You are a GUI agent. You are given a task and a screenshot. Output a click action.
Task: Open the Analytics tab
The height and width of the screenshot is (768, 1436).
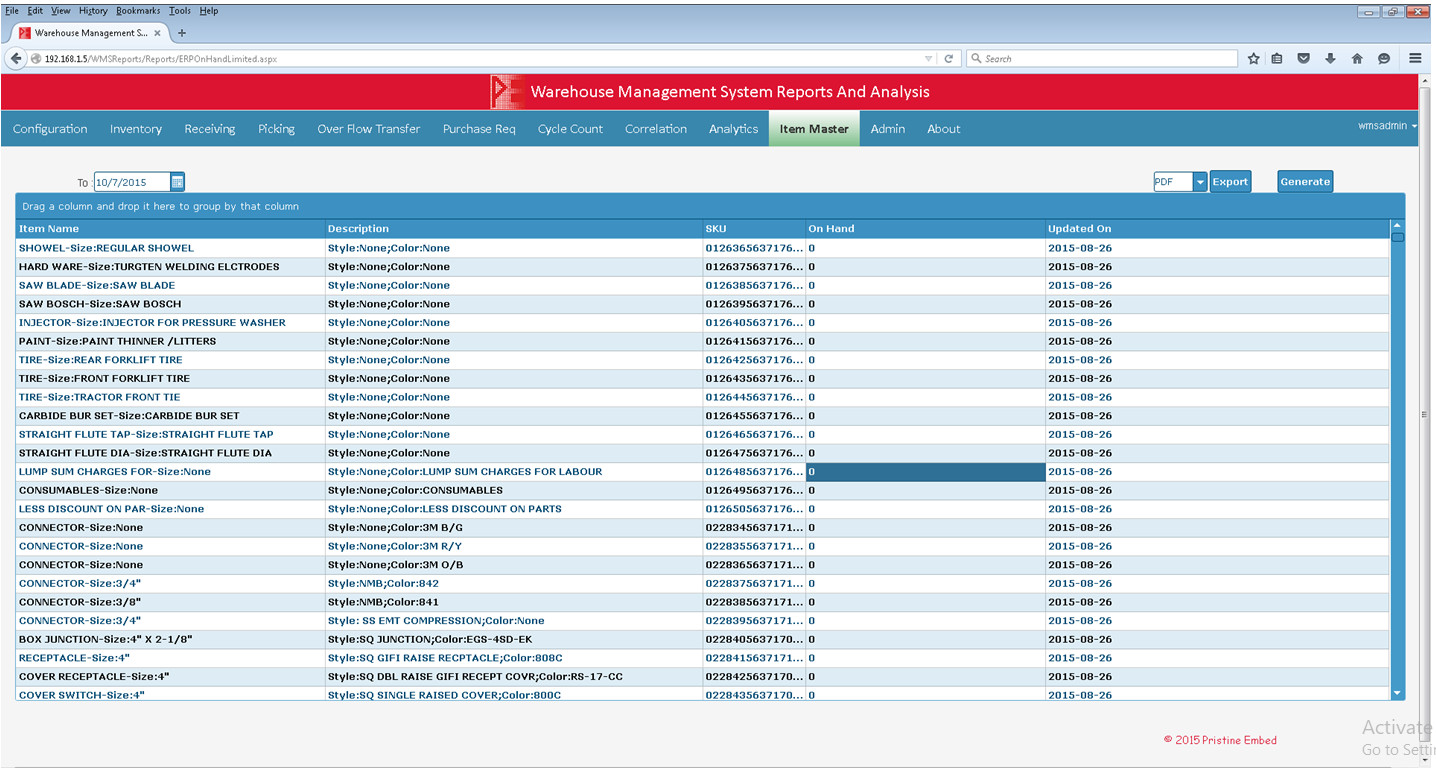pyautogui.click(x=734, y=129)
